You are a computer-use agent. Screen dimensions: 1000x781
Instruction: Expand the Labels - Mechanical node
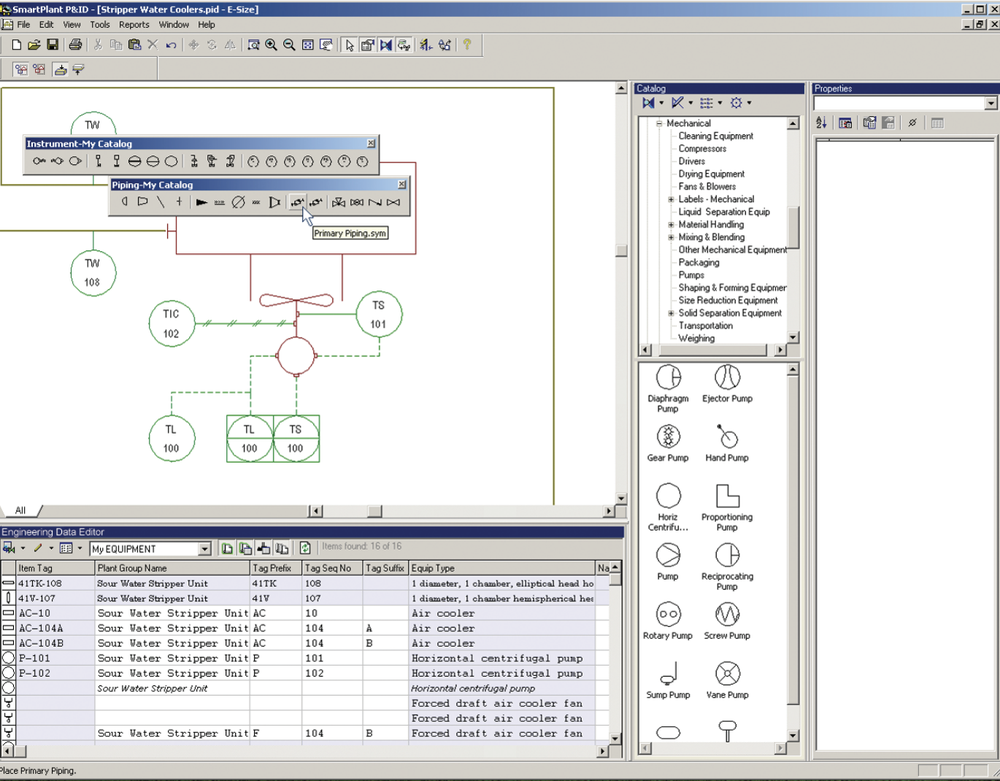point(671,200)
